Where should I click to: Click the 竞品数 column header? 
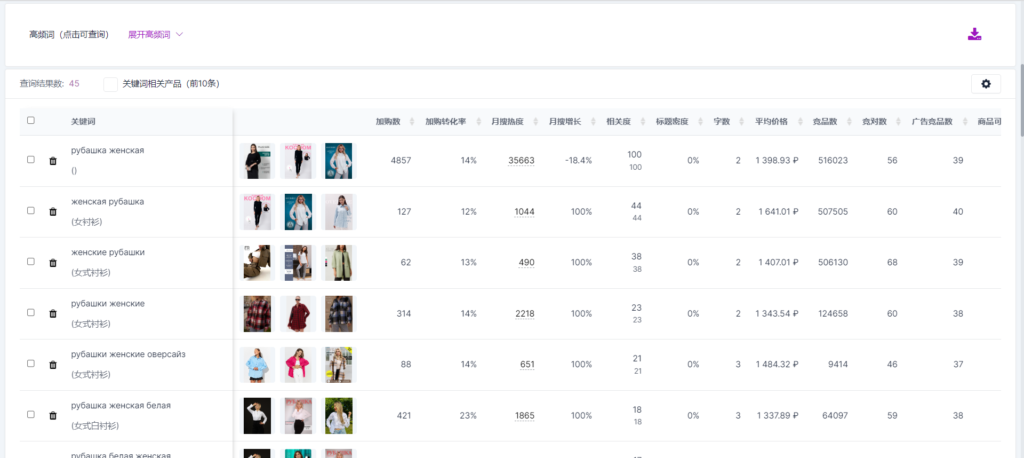pos(825,122)
